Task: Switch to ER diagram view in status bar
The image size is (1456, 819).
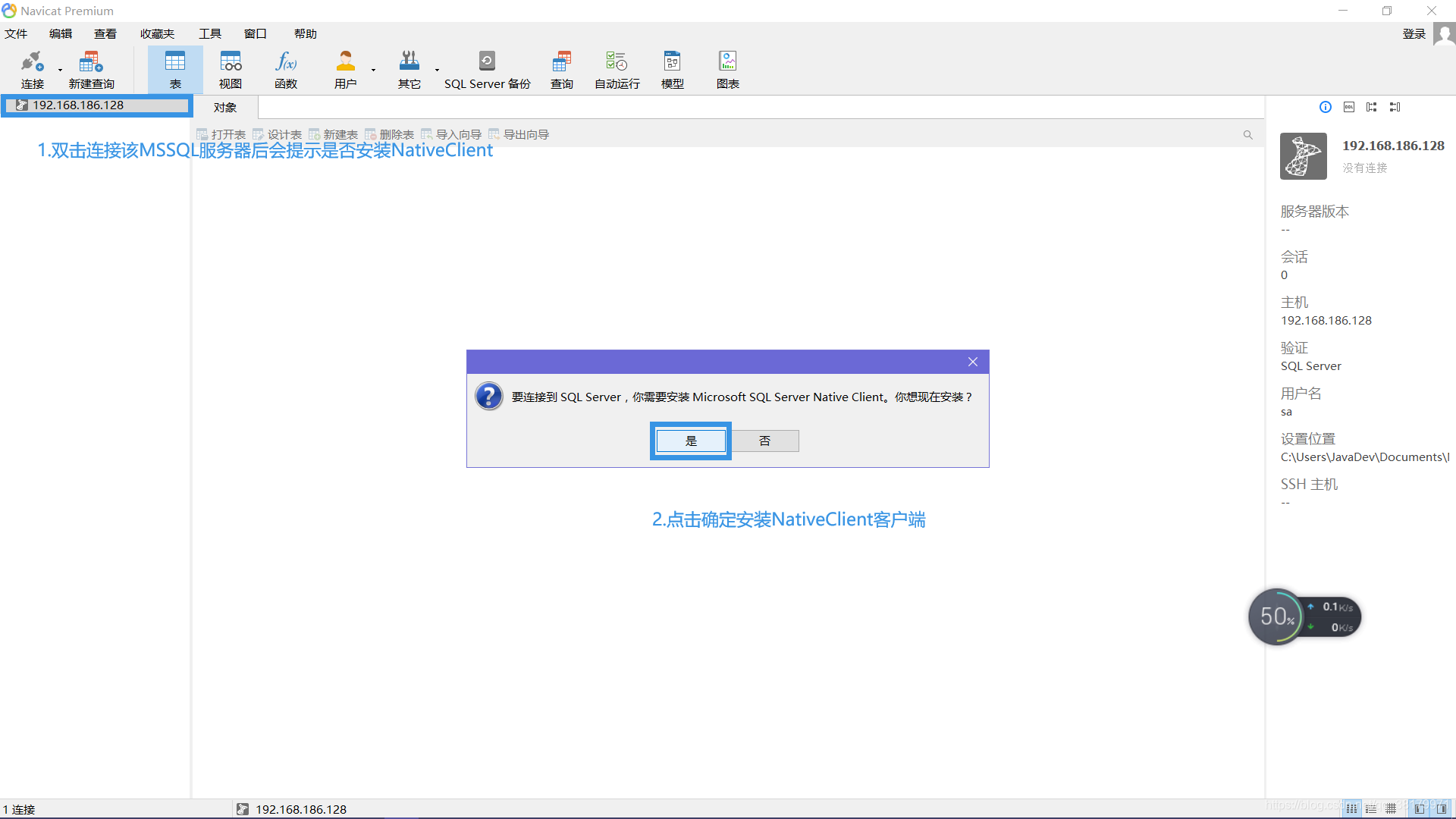Action: [x=1391, y=809]
